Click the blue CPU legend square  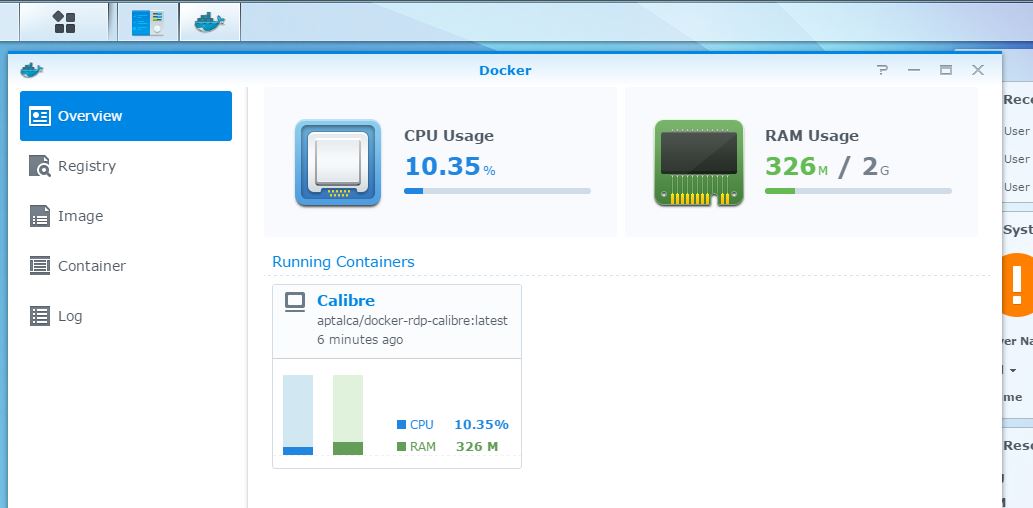coord(401,425)
